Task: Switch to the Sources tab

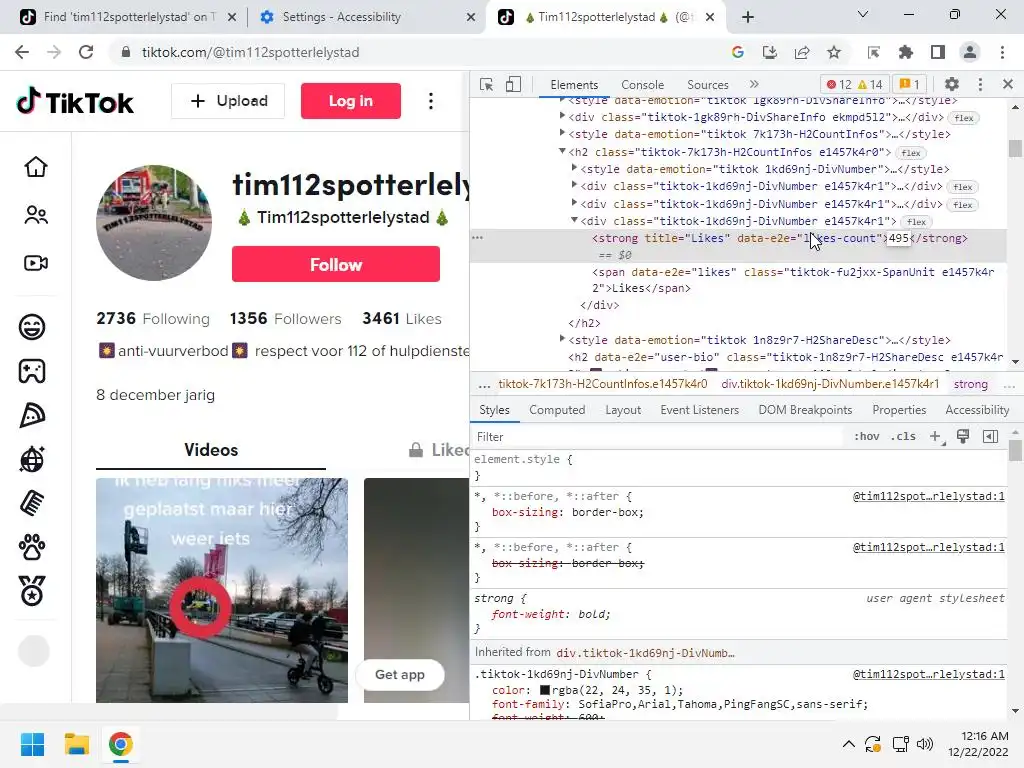Action: click(x=707, y=85)
